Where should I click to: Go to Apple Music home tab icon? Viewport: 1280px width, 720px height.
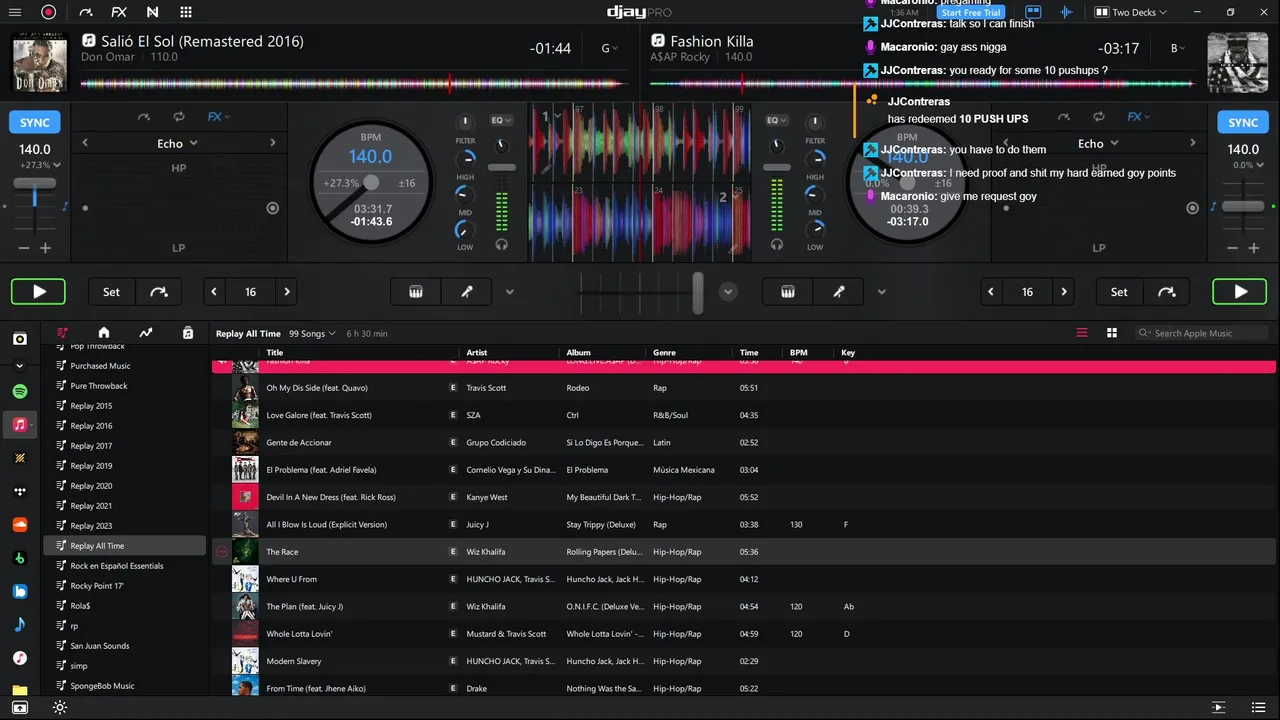104,333
